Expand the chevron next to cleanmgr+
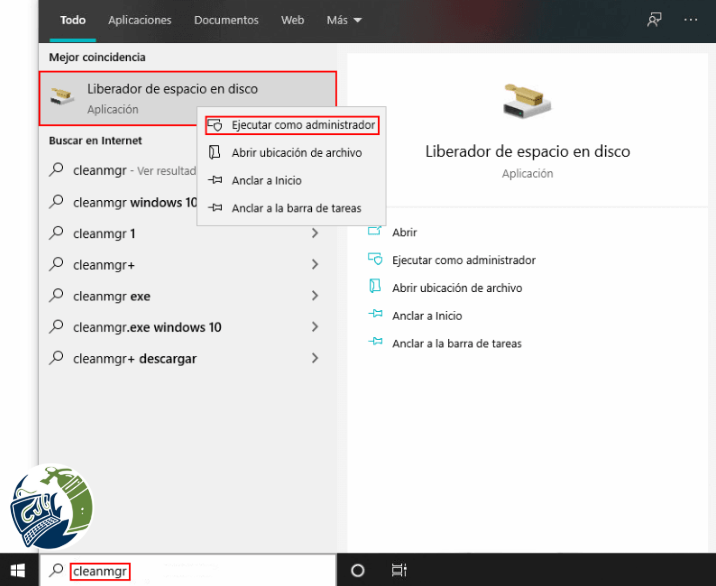Viewport: 716px width, 586px height. (x=315, y=264)
